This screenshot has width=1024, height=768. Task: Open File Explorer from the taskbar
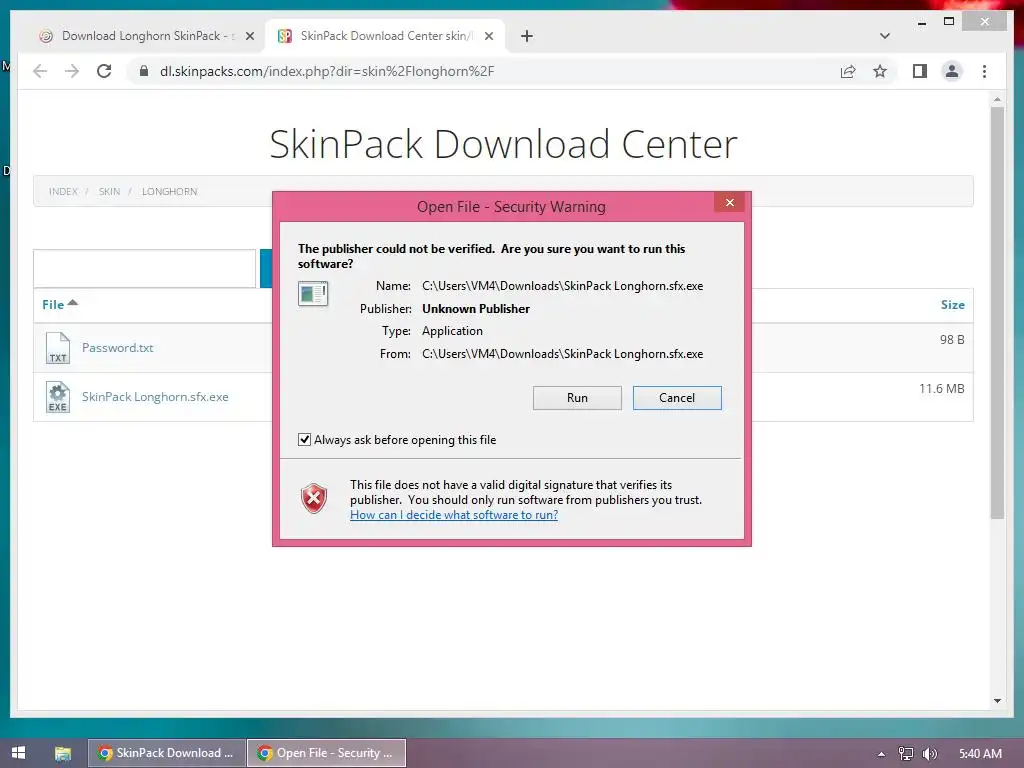point(63,753)
